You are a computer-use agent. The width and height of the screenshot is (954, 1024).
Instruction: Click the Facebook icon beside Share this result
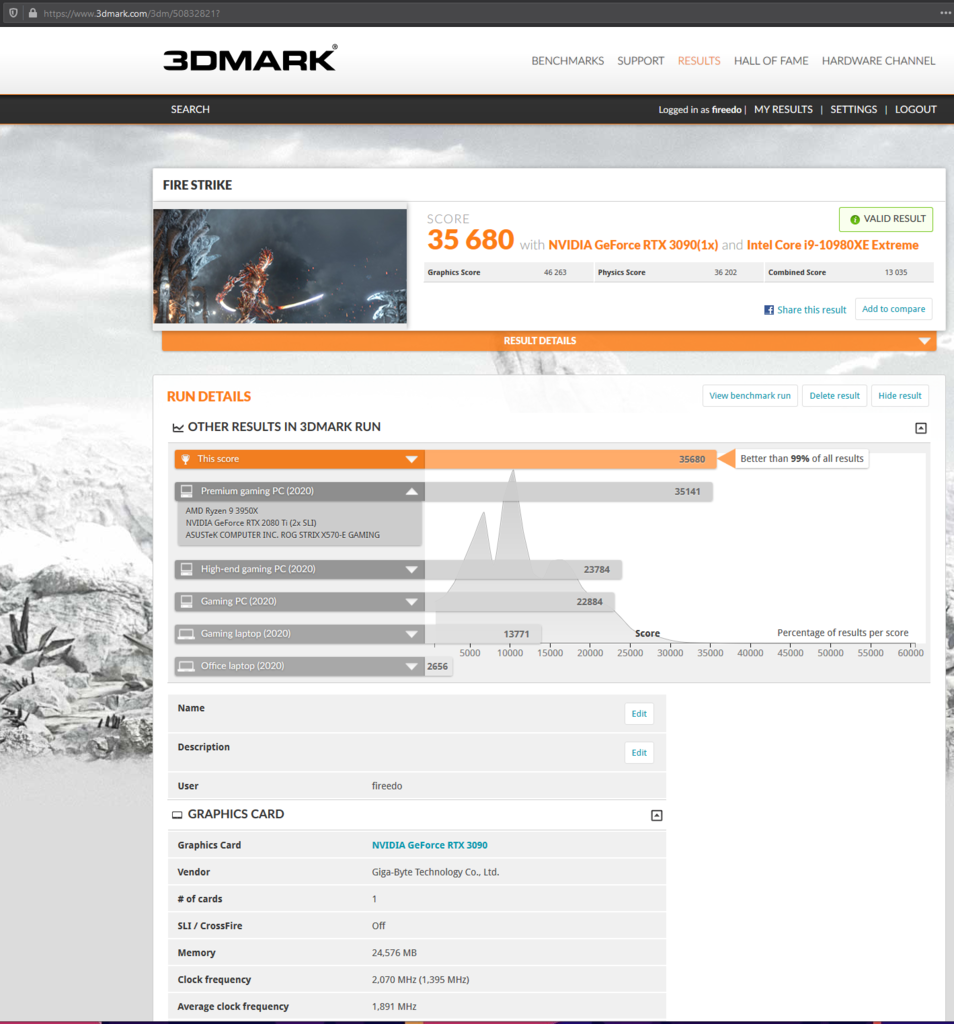[x=769, y=310]
